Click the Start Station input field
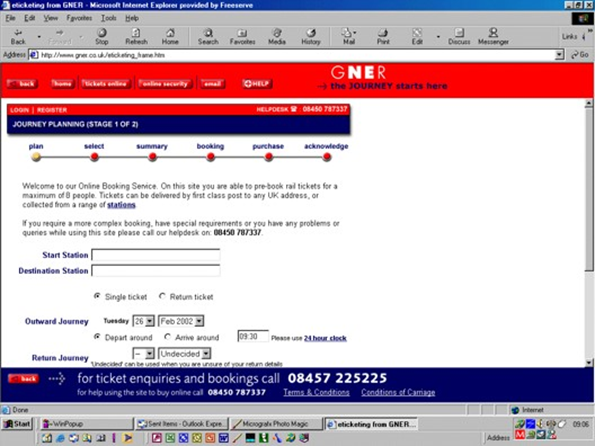This screenshot has height=446, width=595. tap(156, 255)
